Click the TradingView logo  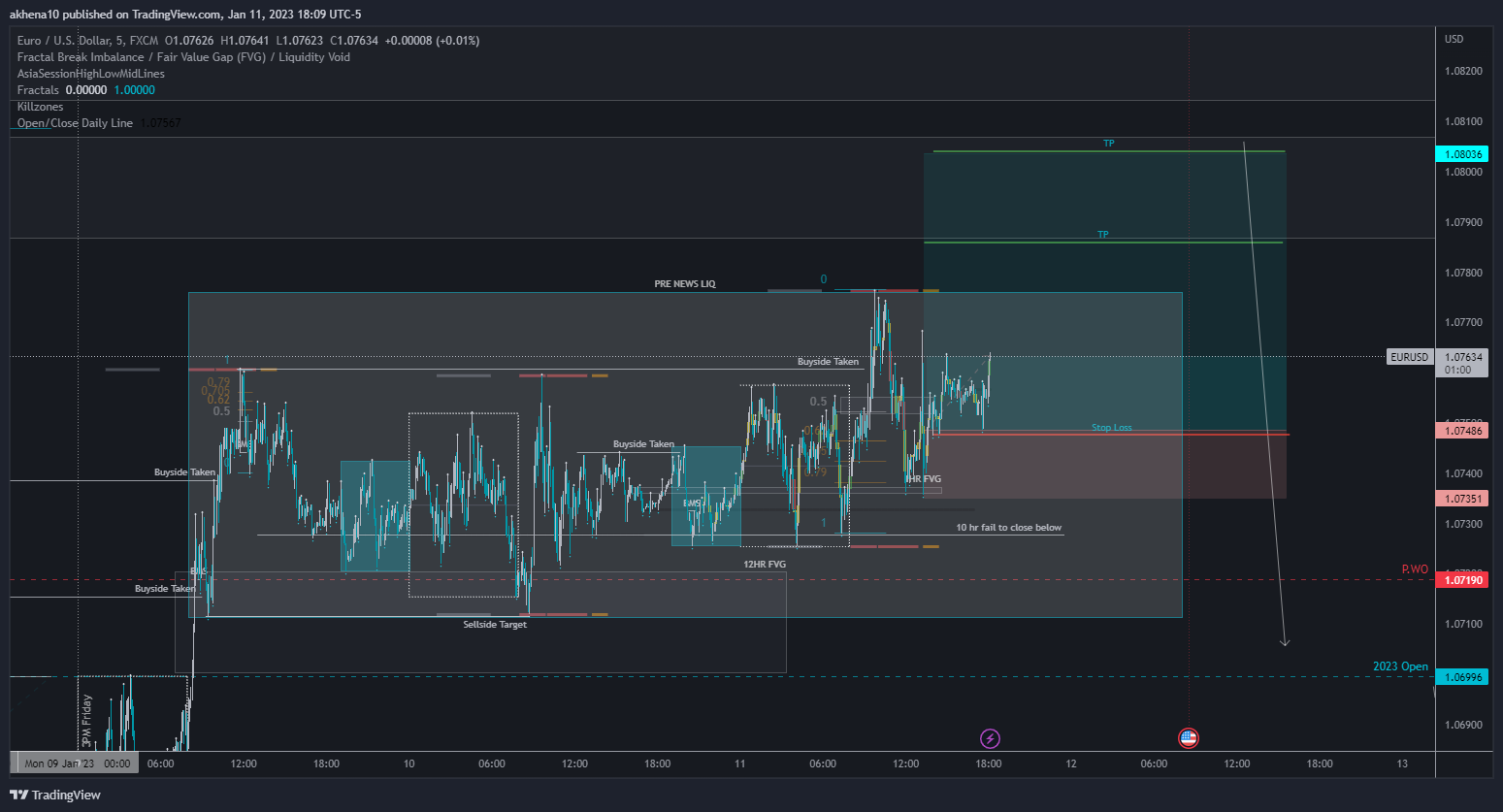click(55, 795)
